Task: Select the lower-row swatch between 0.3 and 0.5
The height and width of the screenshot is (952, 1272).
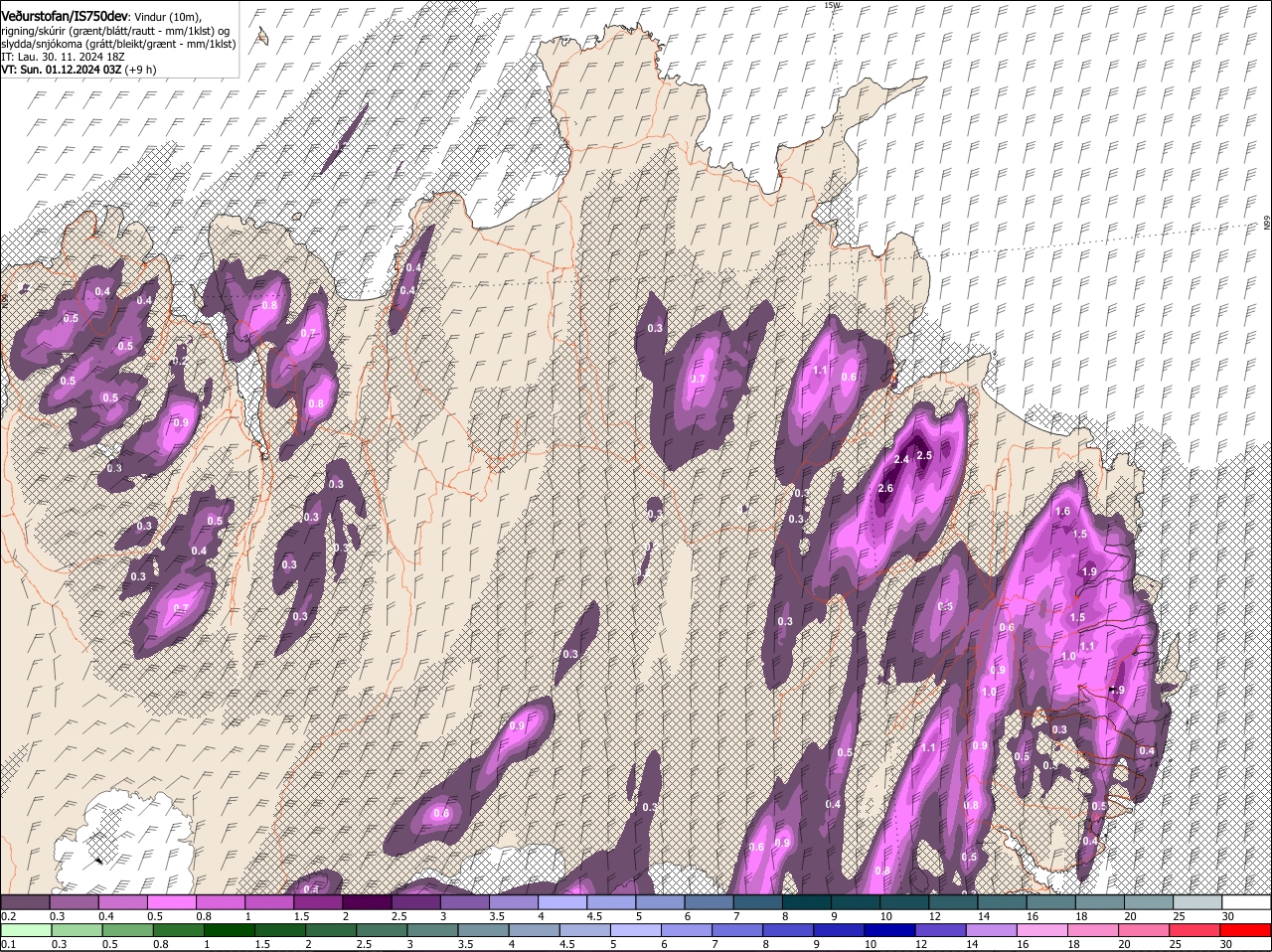Action: pyautogui.click(x=77, y=930)
